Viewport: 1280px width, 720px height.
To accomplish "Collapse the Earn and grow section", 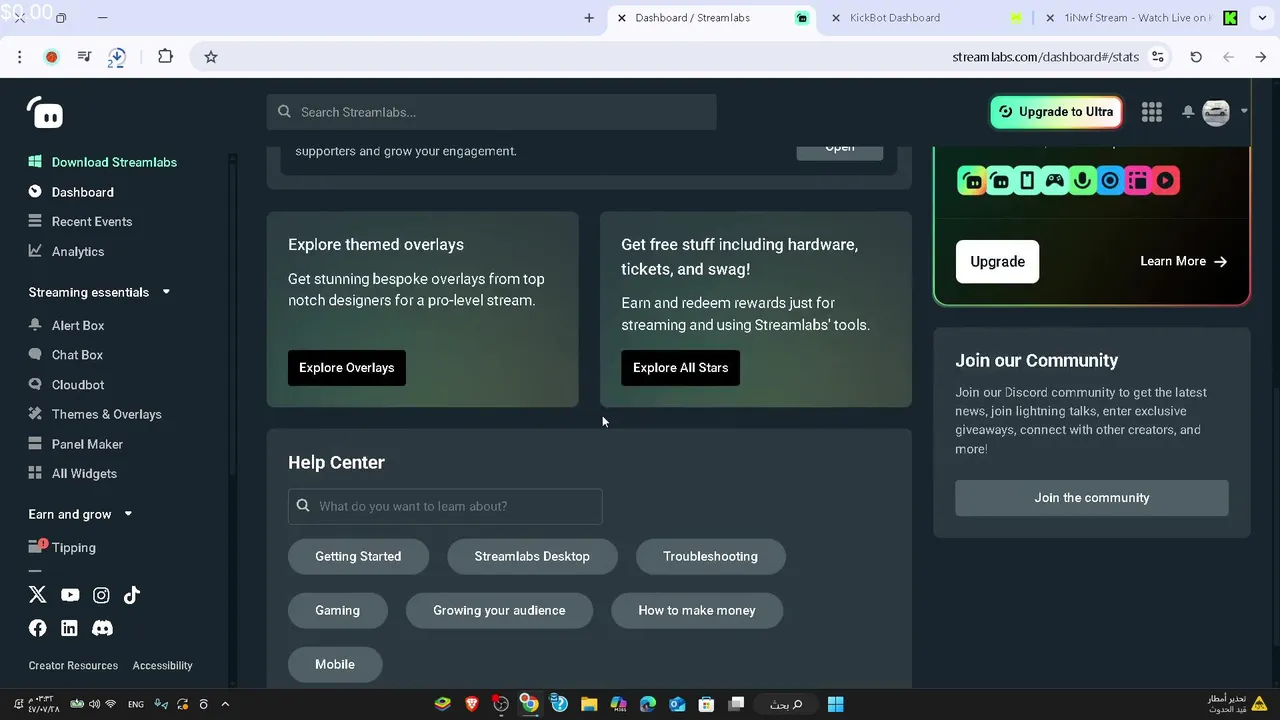I will click(x=128, y=514).
